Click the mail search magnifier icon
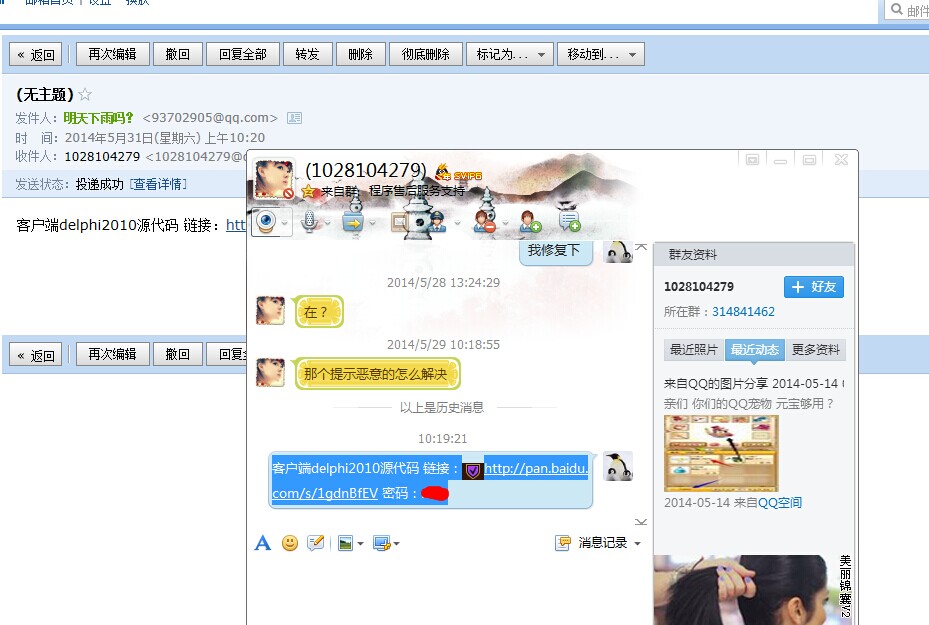The image size is (929, 625). [x=897, y=9]
